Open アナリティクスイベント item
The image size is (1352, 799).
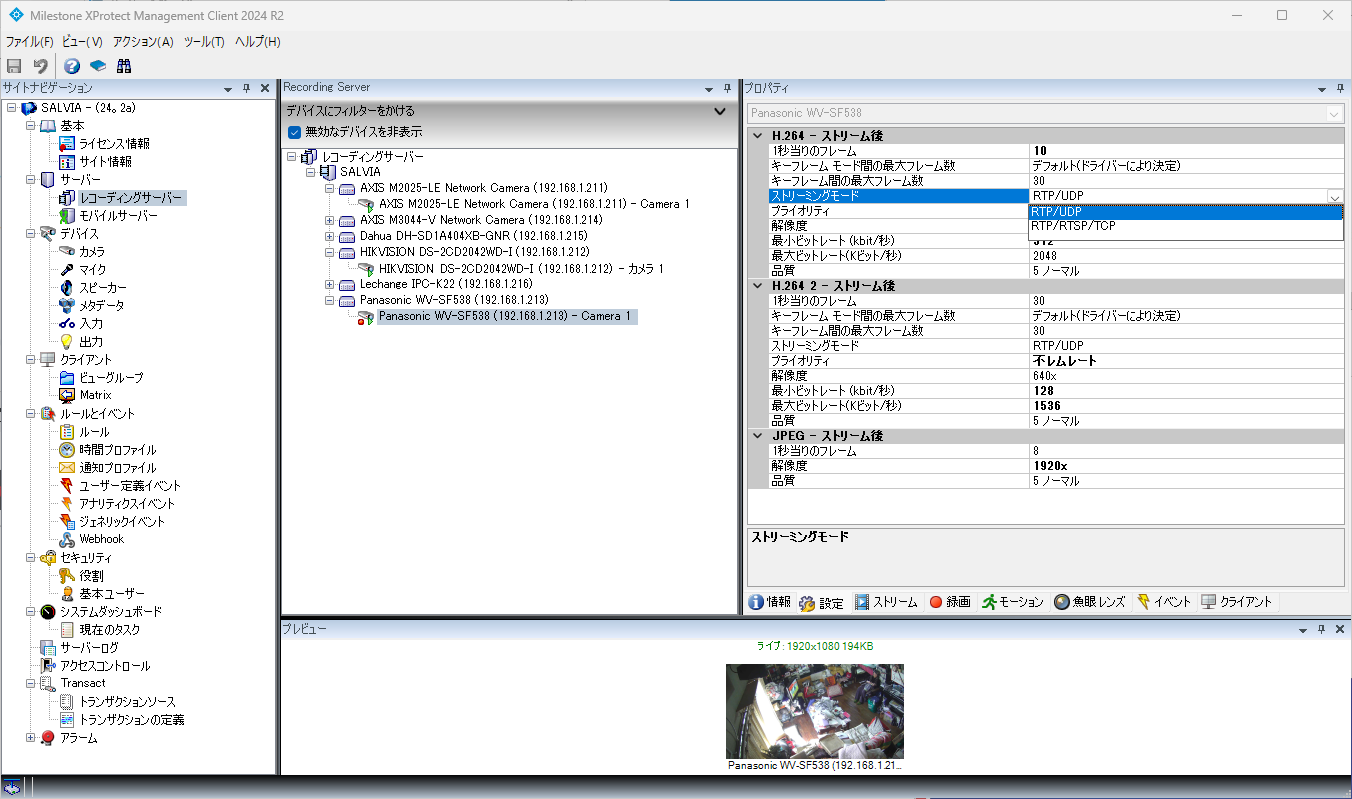point(127,504)
